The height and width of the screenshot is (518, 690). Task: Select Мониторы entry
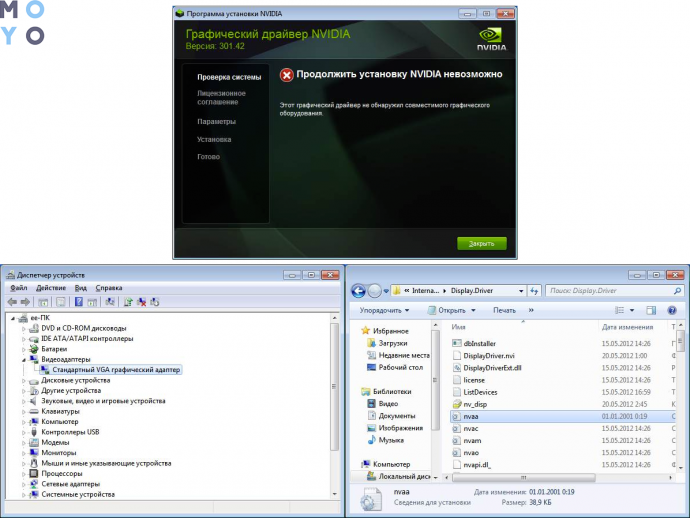[59, 453]
